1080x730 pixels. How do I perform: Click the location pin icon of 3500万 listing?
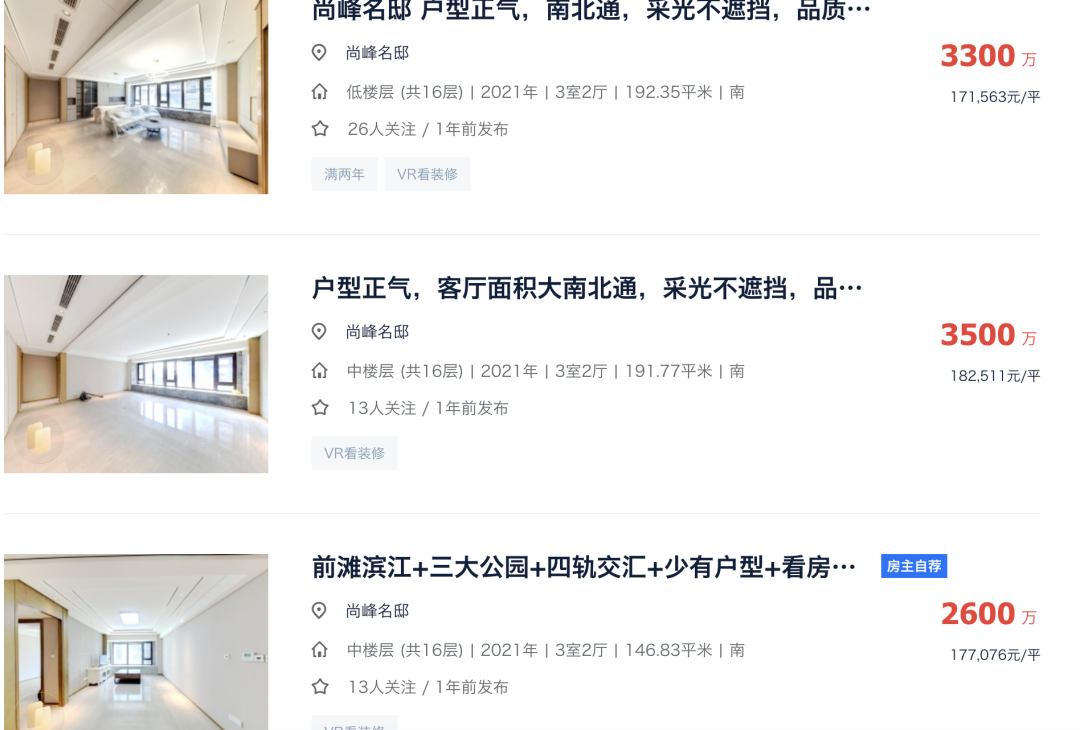click(x=319, y=331)
